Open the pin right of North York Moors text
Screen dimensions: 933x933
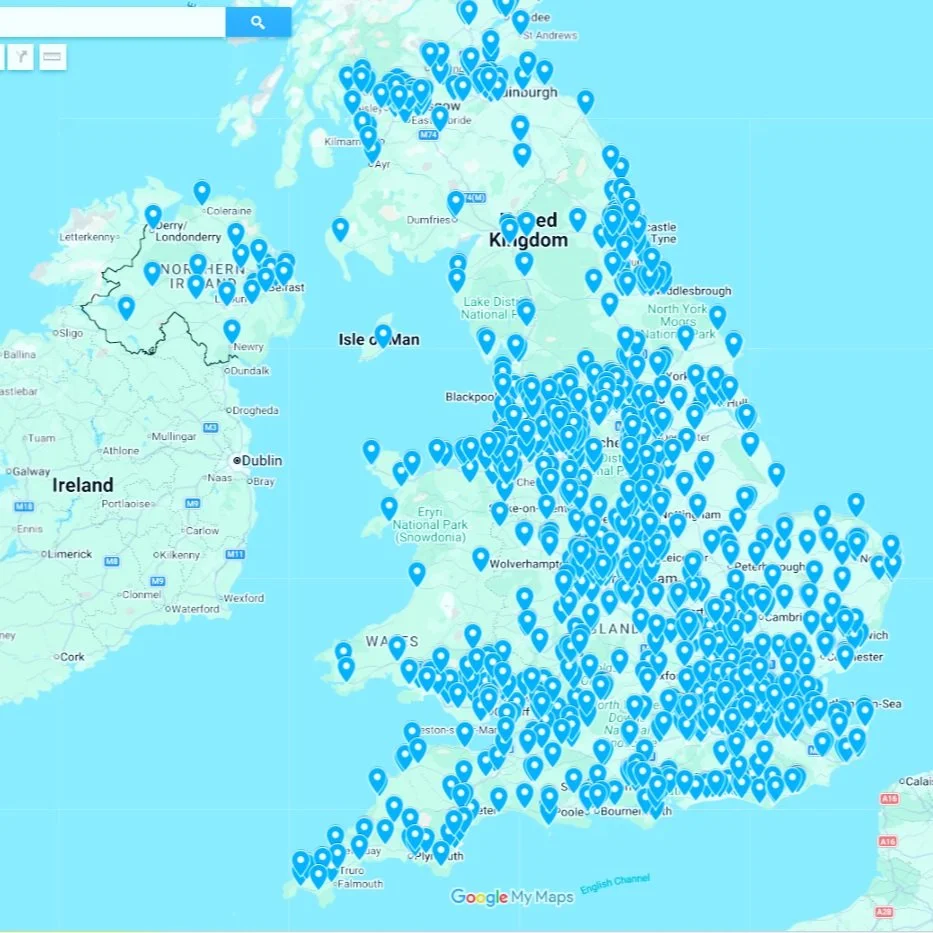[x=718, y=317]
